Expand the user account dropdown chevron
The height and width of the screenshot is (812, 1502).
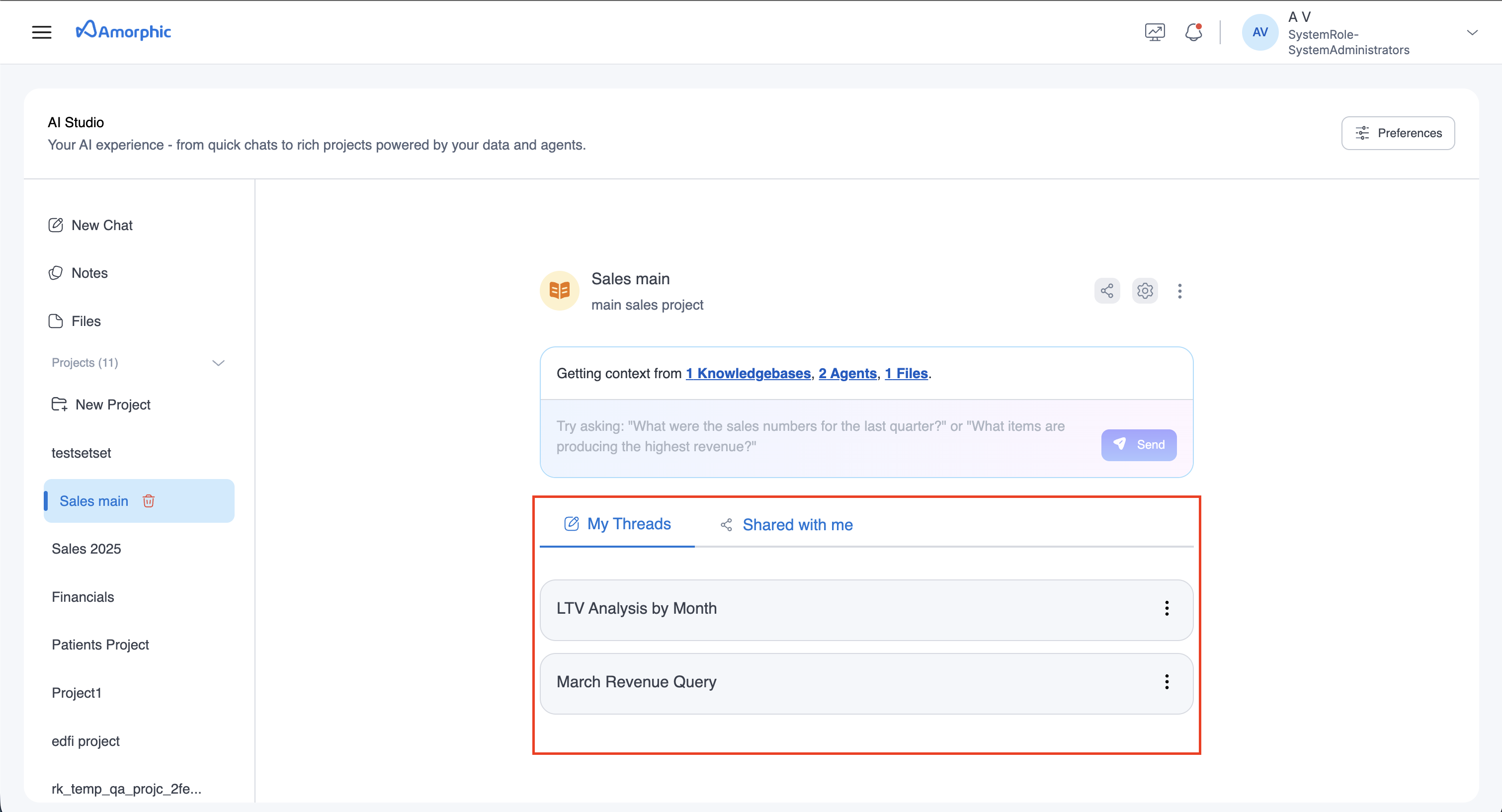[1472, 33]
